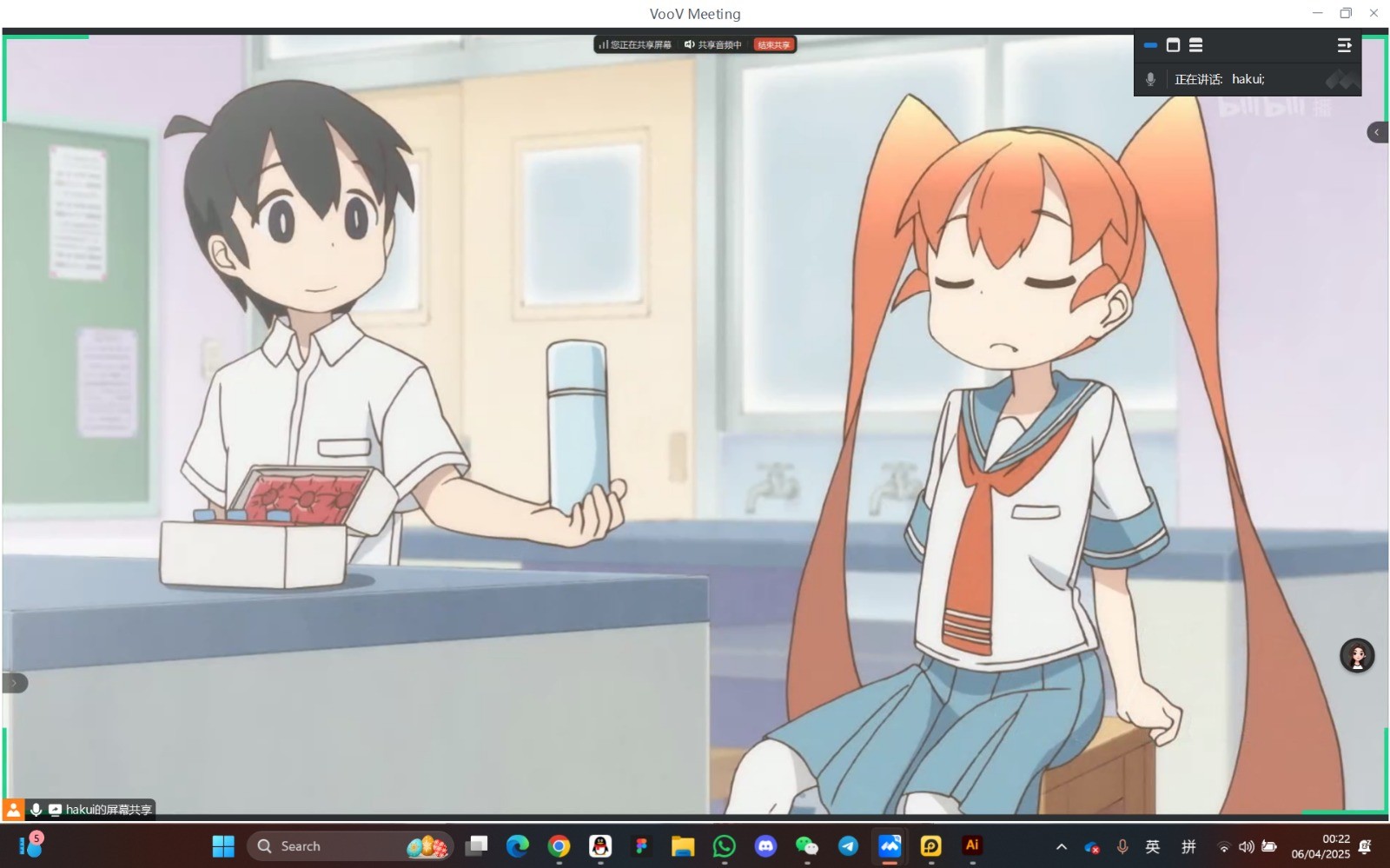Show hidden system tray icons

tap(1062, 847)
